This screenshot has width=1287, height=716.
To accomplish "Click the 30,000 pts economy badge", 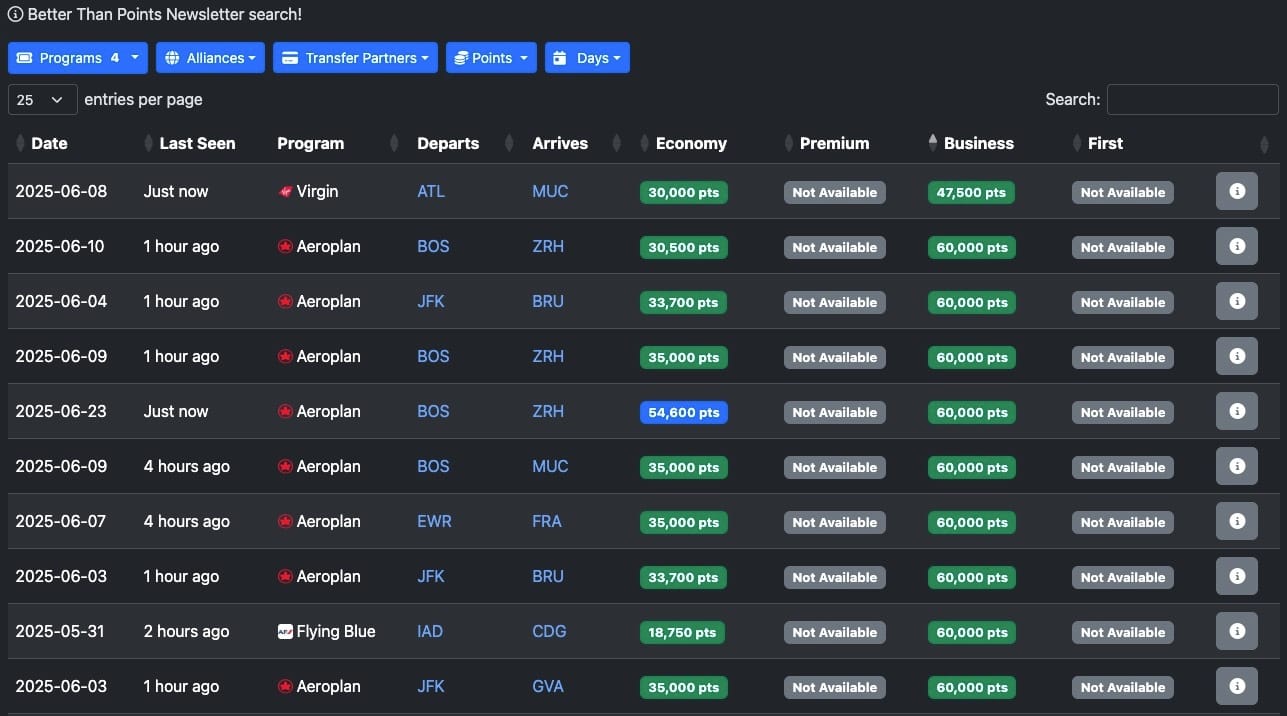I will pos(684,192).
